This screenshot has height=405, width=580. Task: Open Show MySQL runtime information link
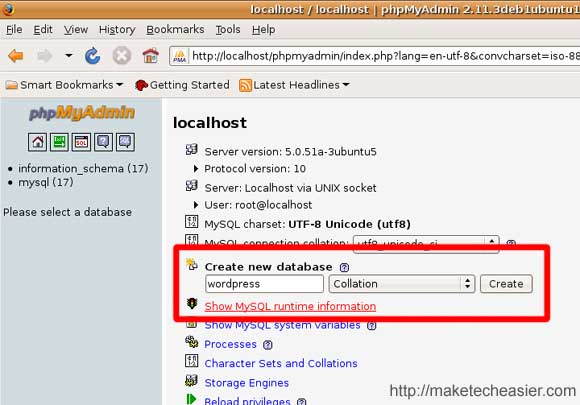pyautogui.click(x=290, y=306)
